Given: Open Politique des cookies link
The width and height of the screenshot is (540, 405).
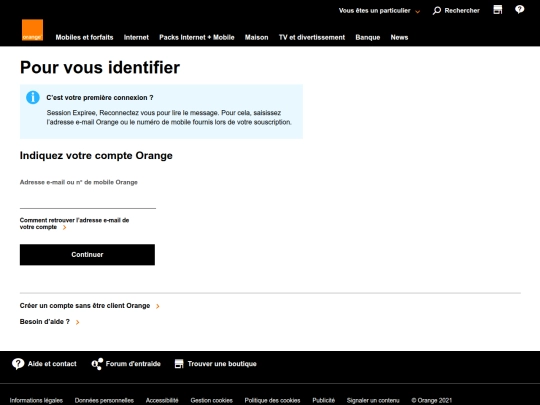Looking at the screenshot, I should click(272, 401).
